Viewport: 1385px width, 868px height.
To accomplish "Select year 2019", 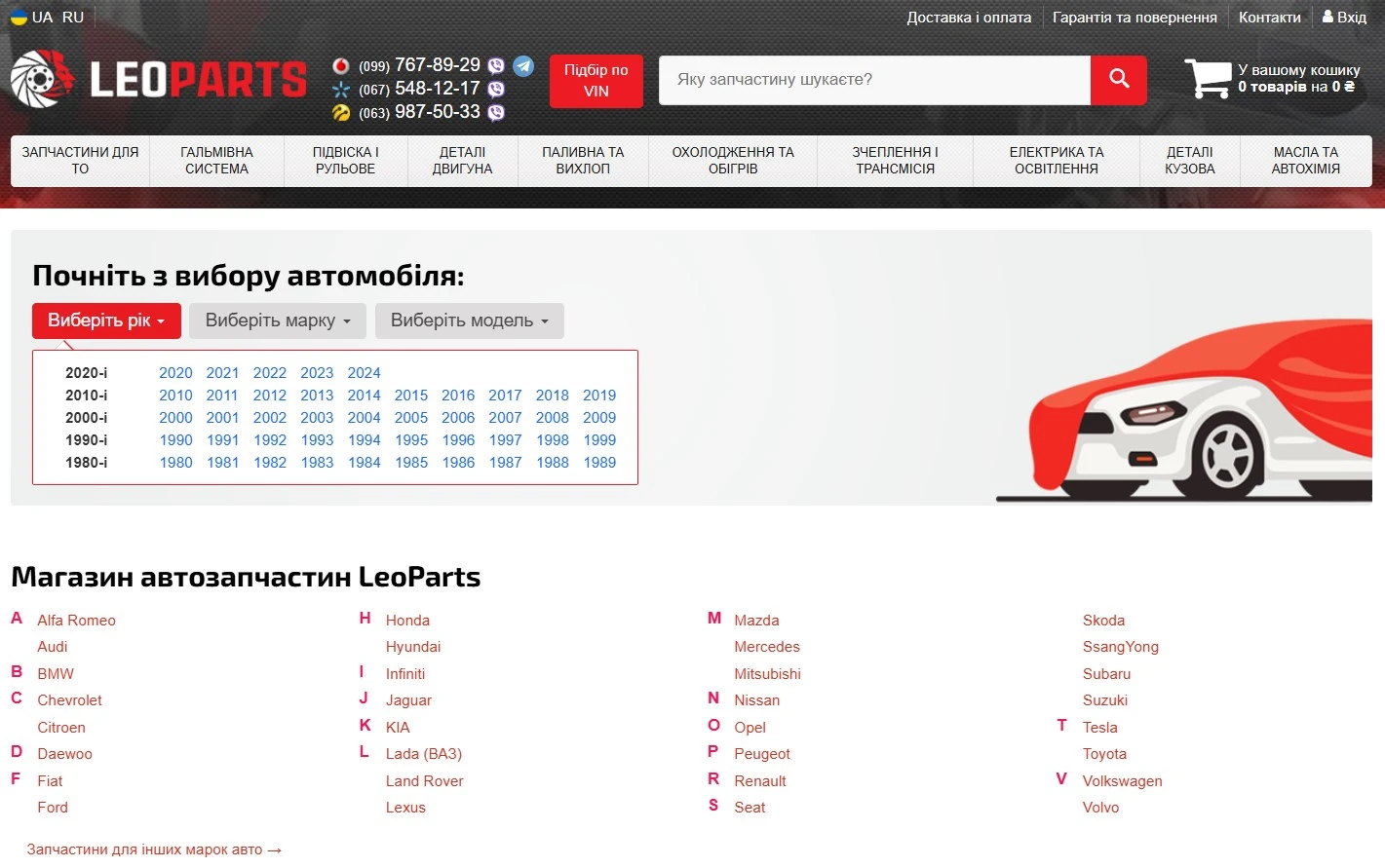I will tap(599, 396).
